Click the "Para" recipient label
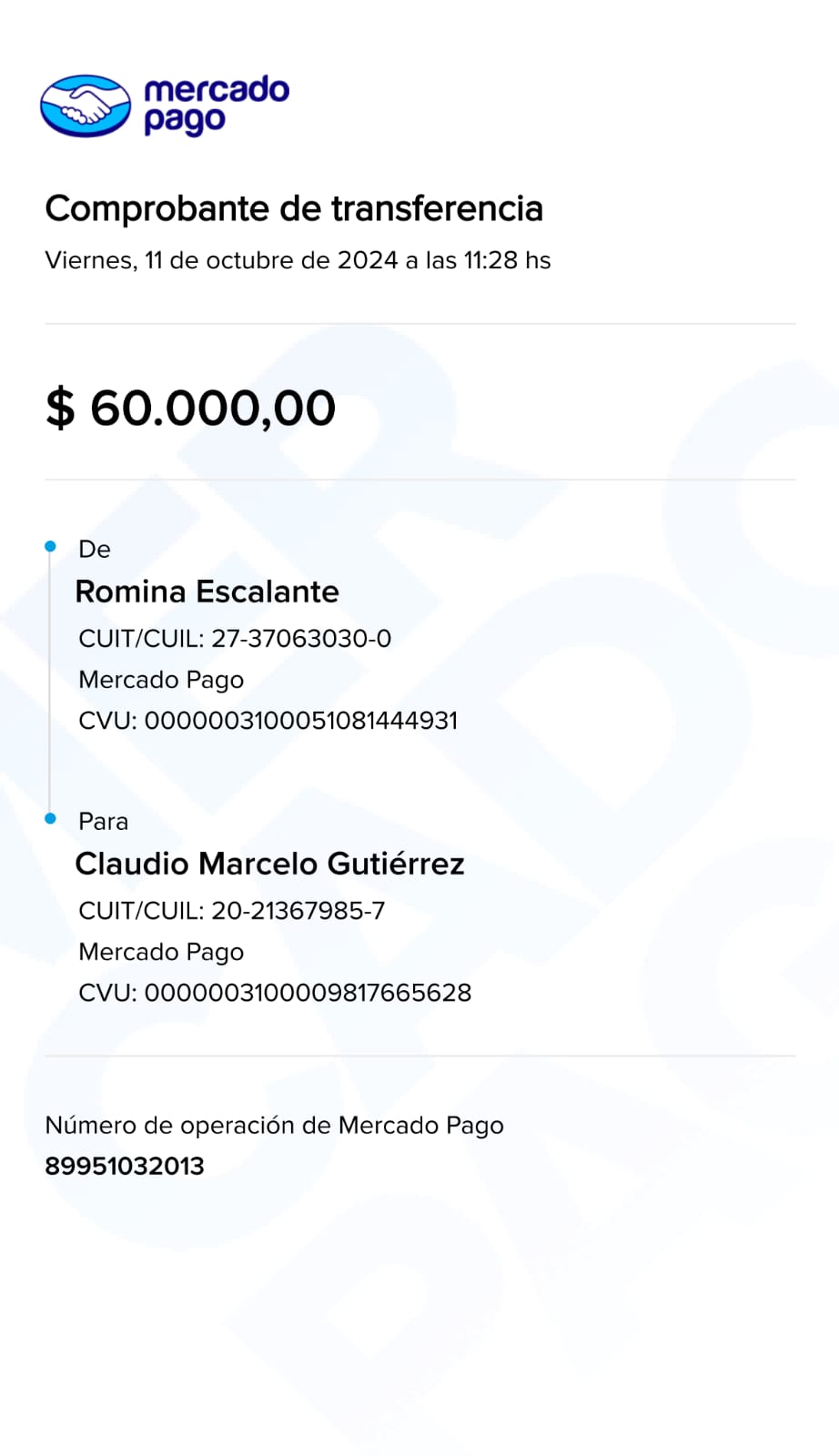This screenshot has height=1456, width=839. coord(103,821)
